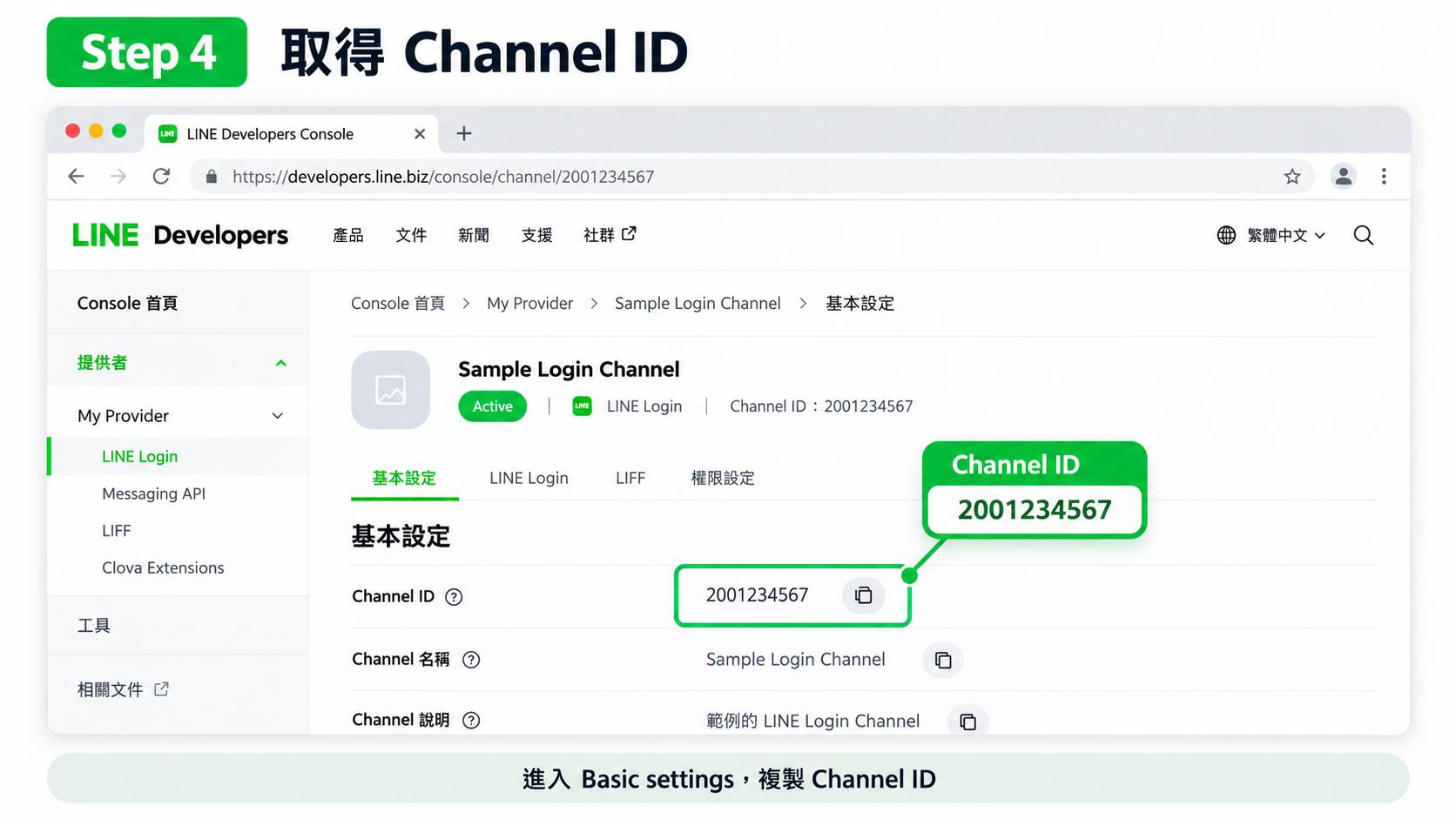Copy the Channel 說明 value
1456x819 pixels.
[967, 722]
